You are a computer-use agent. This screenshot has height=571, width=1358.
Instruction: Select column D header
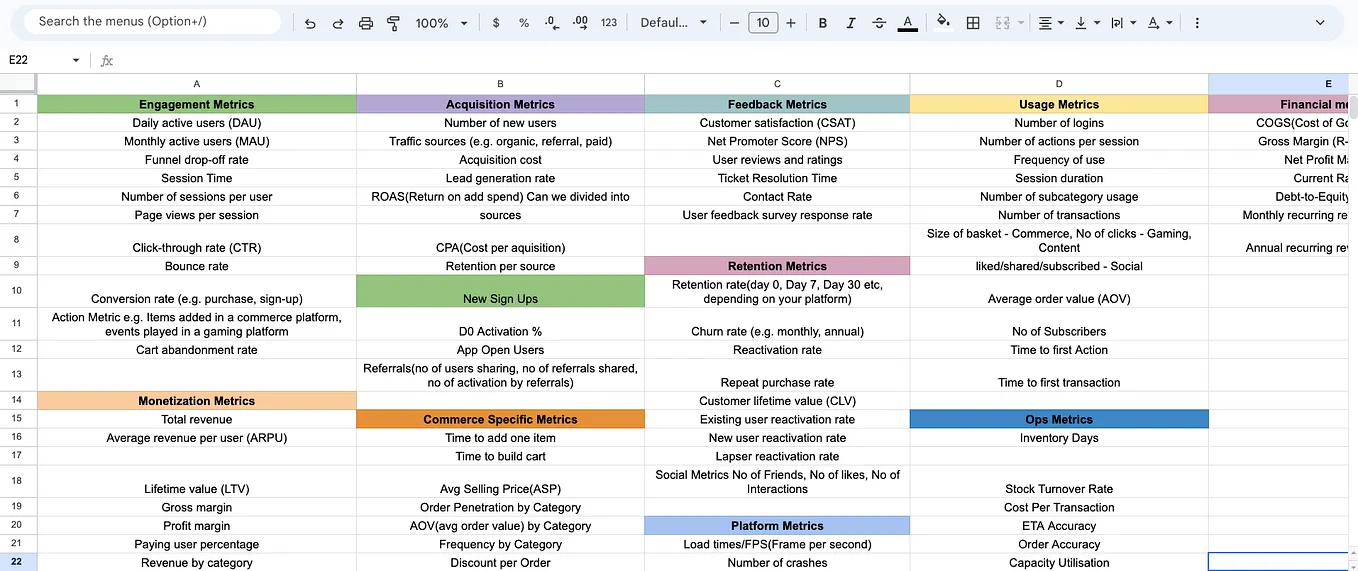pyautogui.click(x=1059, y=84)
